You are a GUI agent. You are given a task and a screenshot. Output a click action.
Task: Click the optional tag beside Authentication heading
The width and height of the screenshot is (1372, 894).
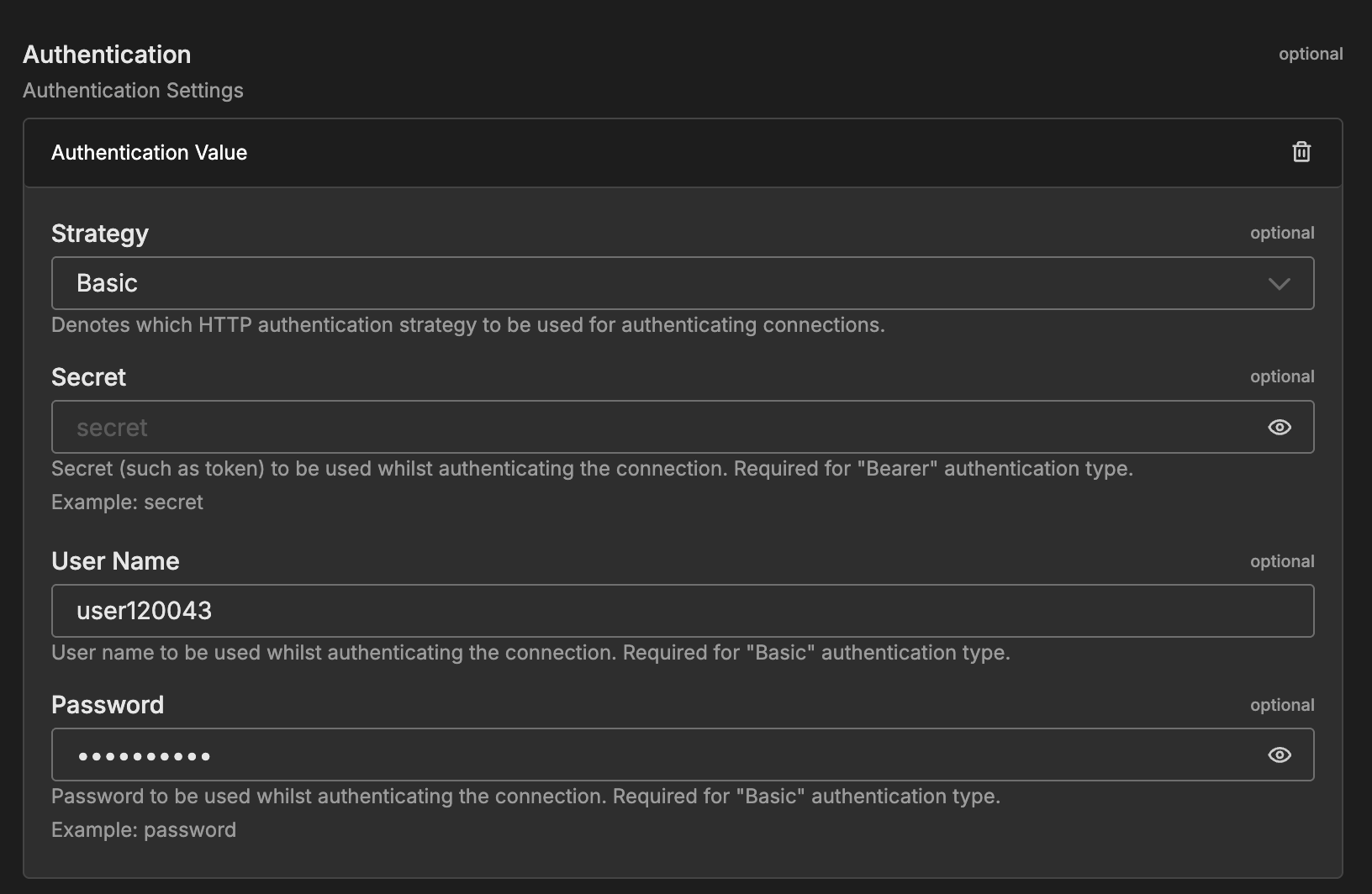(x=1310, y=54)
